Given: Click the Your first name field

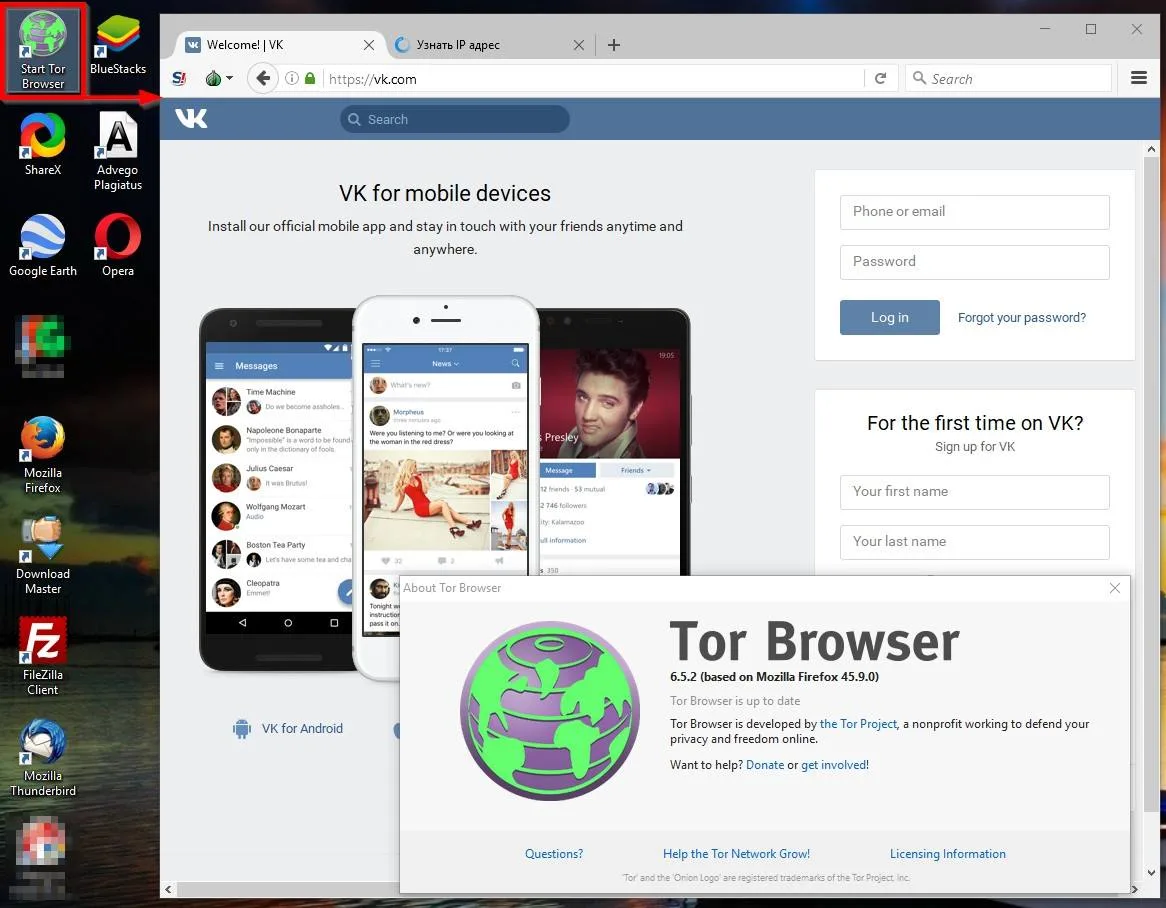Looking at the screenshot, I should (x=974, y=492).
